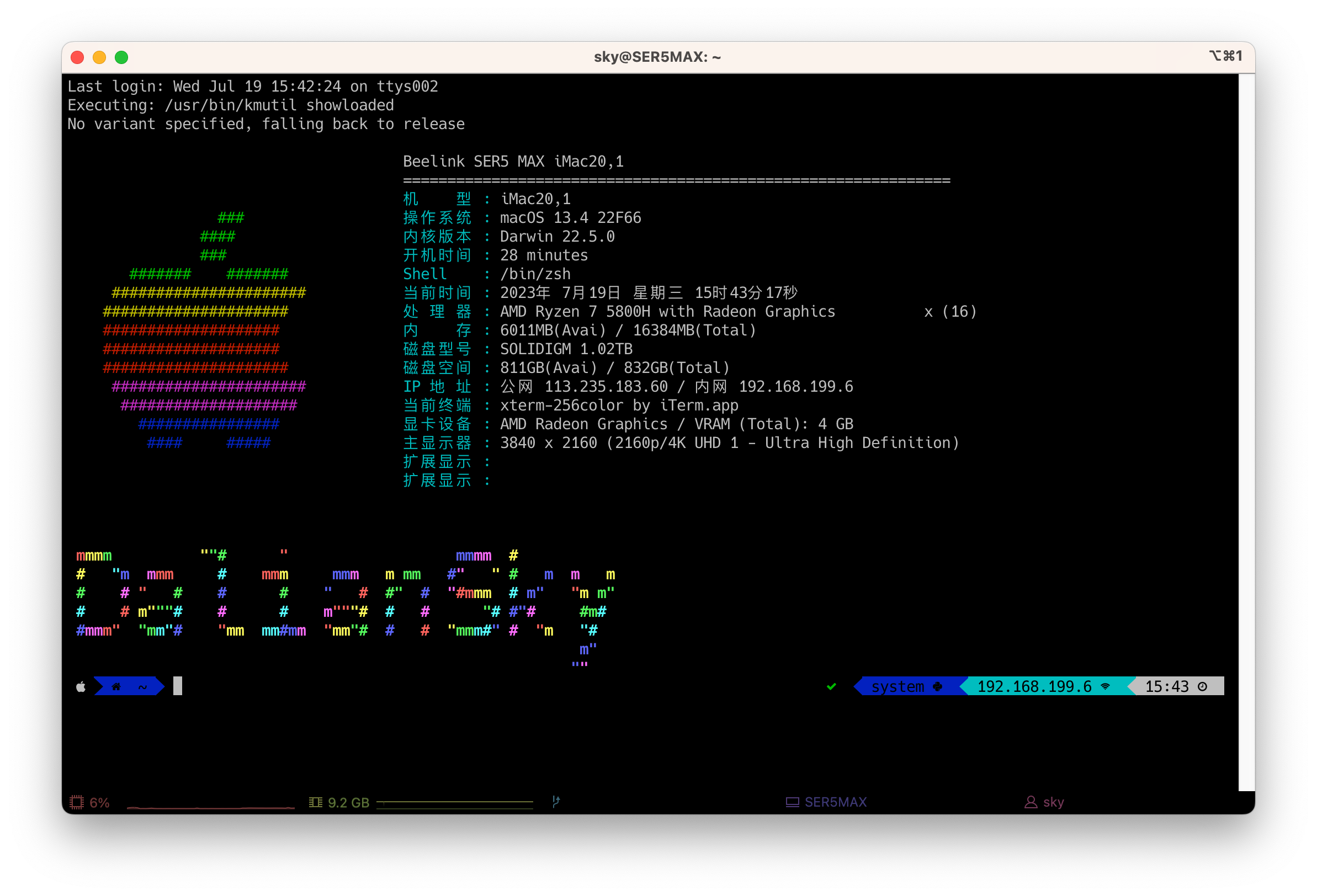Click the Apple logo in the prompt
This screenshot has height=896, width=1317.
tap(81, 686)
